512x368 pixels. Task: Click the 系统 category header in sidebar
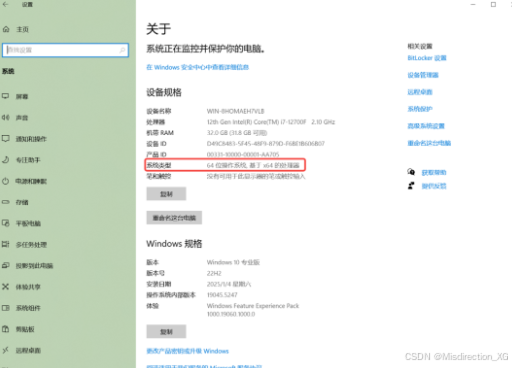8,71
